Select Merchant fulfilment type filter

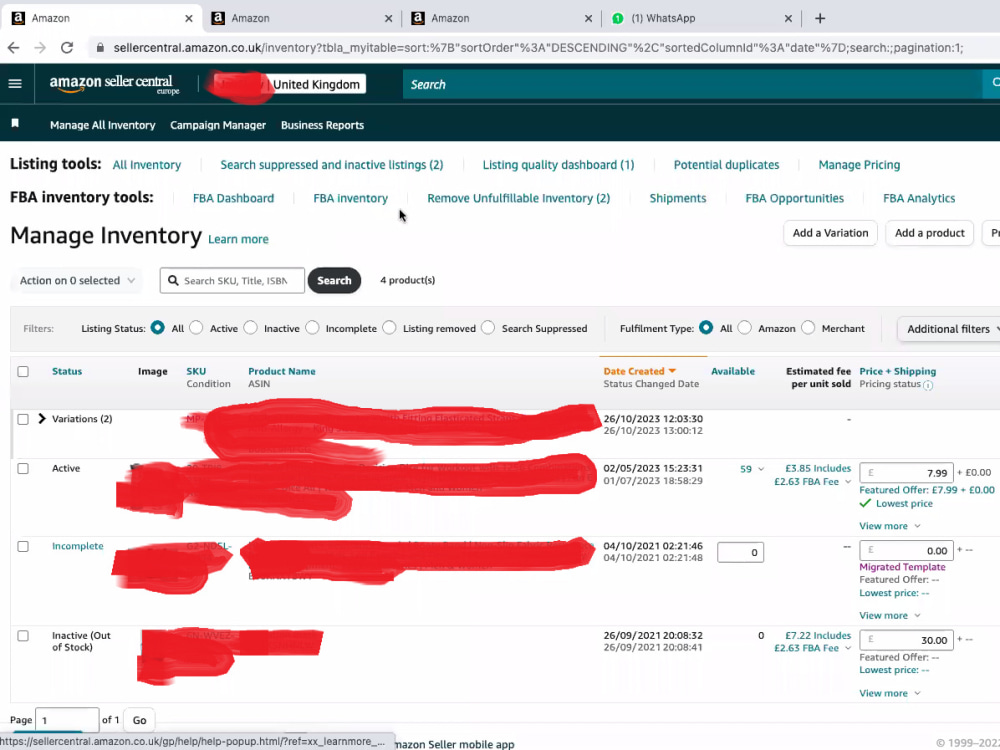pyautogui.click(x=808, y=328)
